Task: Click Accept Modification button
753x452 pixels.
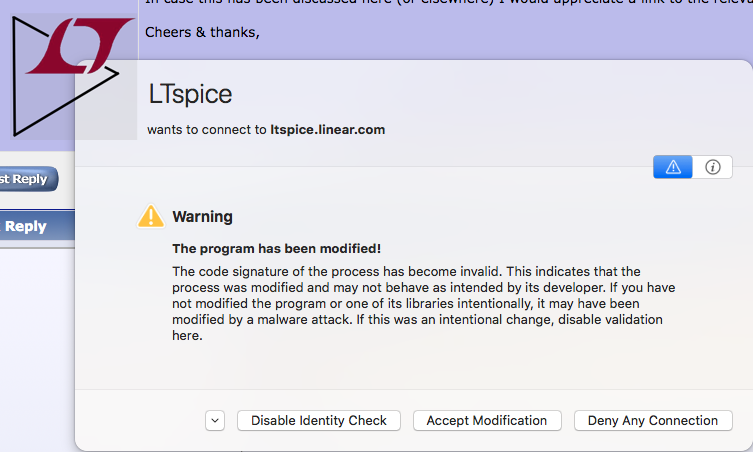Action: pos(487,421)
